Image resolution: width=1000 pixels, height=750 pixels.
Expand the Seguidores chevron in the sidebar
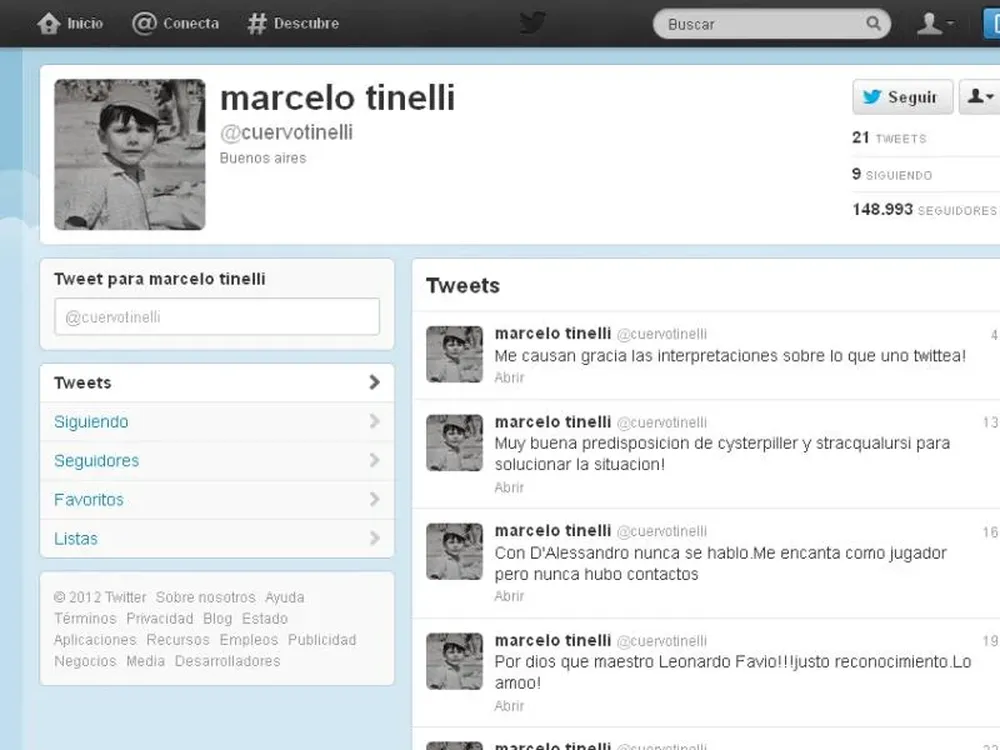[x=374, y=461]
